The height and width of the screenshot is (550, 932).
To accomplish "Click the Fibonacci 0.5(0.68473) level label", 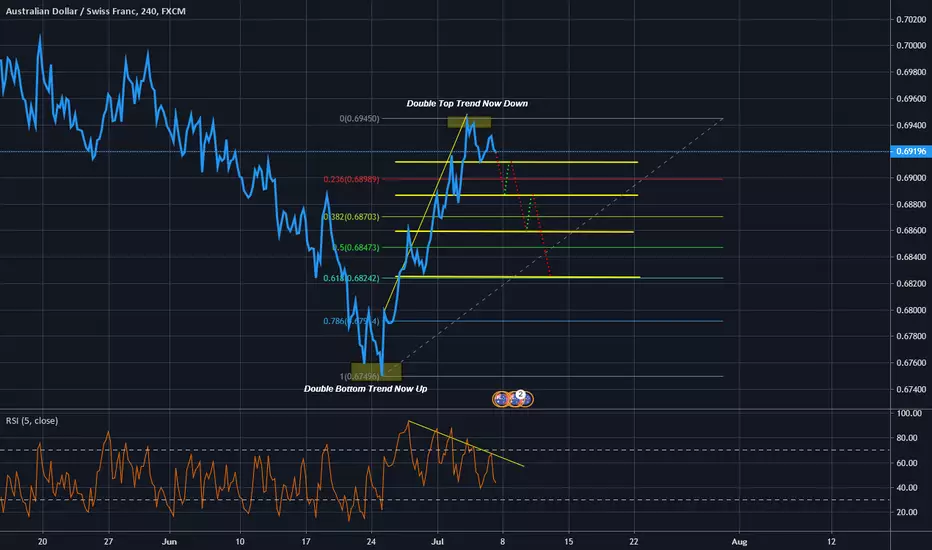I will coord(355,247).
